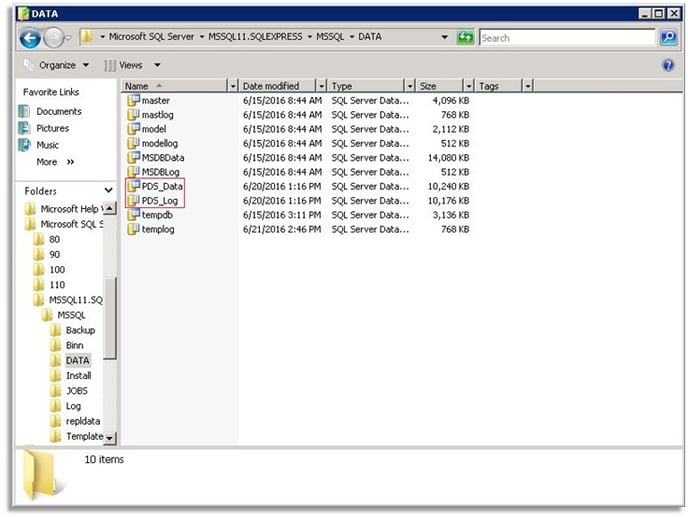This screenshot has width=688, height=519.
Task: Click folder tree scrollbar down arrow
Action: (109, 438)
